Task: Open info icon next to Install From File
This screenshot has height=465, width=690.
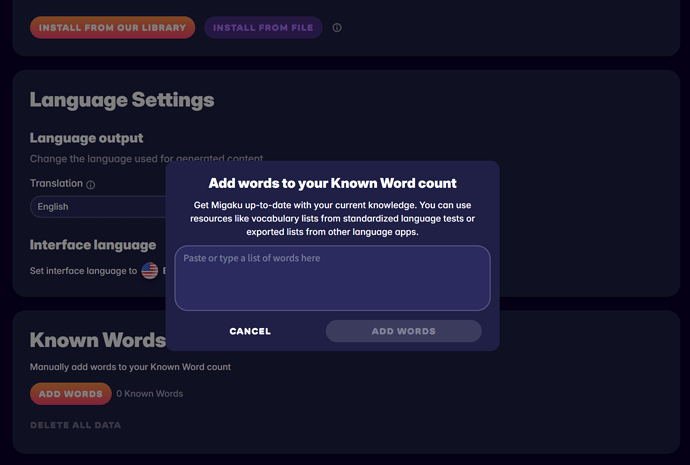Action: [x=337, y=28]
